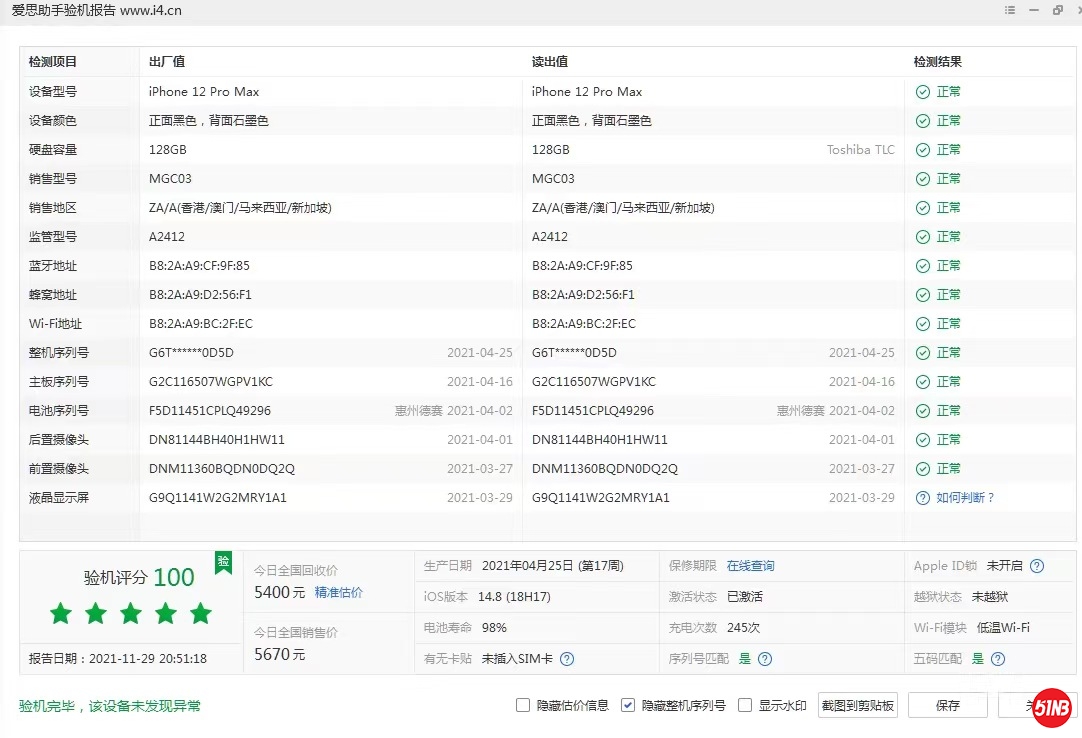Open the title bar list menu icon
Image resolution: width=1082 pixels, height=738 pixels.
(x=1011, y=11)
